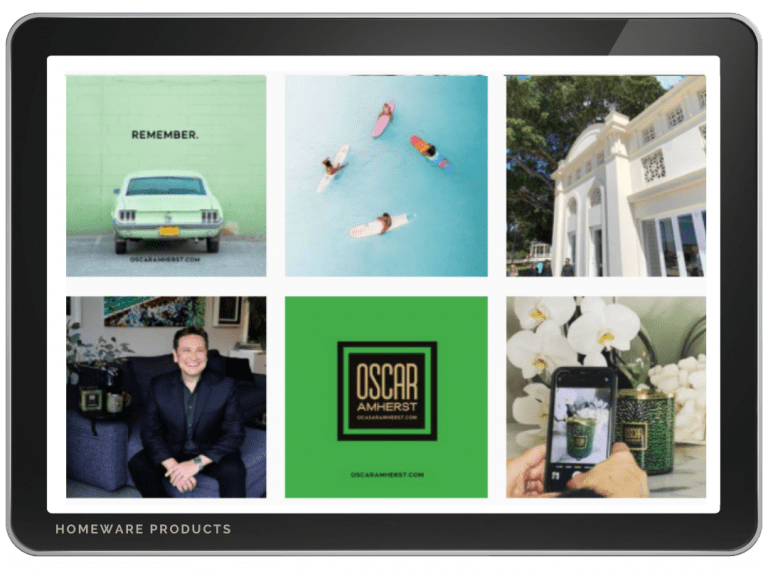Click OSCARAMHERST.COM link below the logo
768x569 pixels.
[387, 475]
